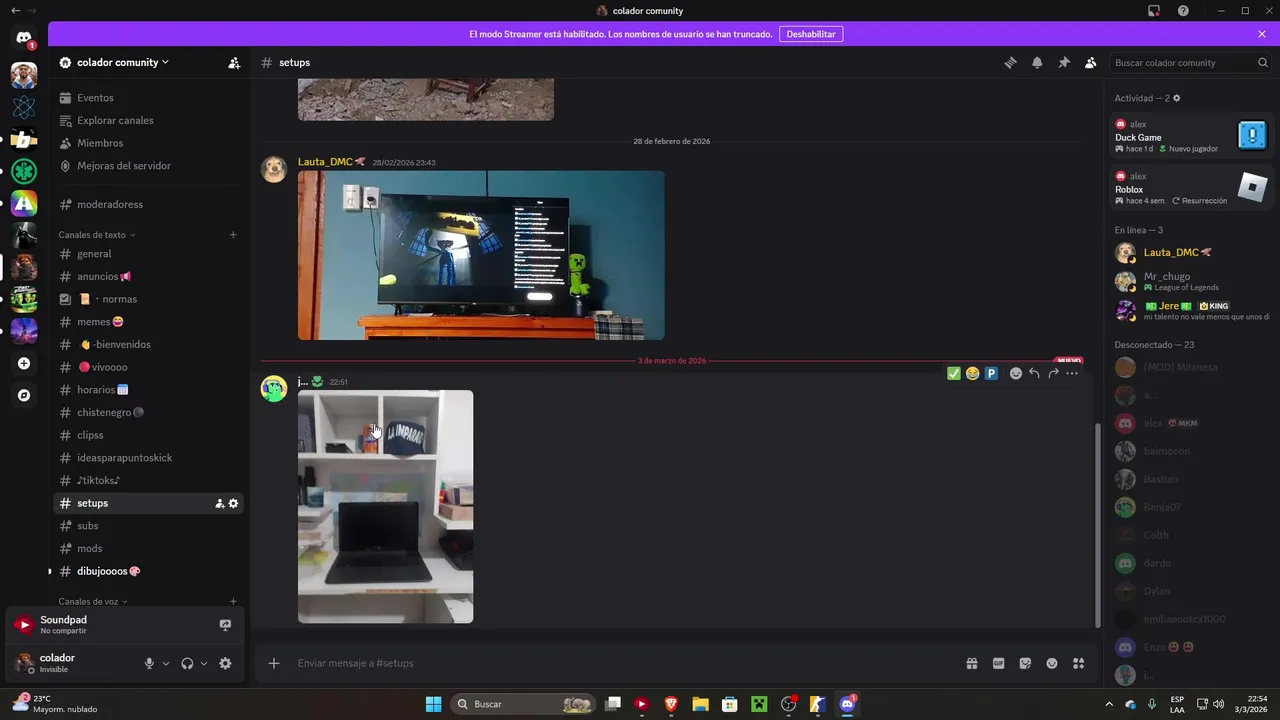Open notification settings bell icon
1280x720 pixels.
click(x=1037, y=62)
